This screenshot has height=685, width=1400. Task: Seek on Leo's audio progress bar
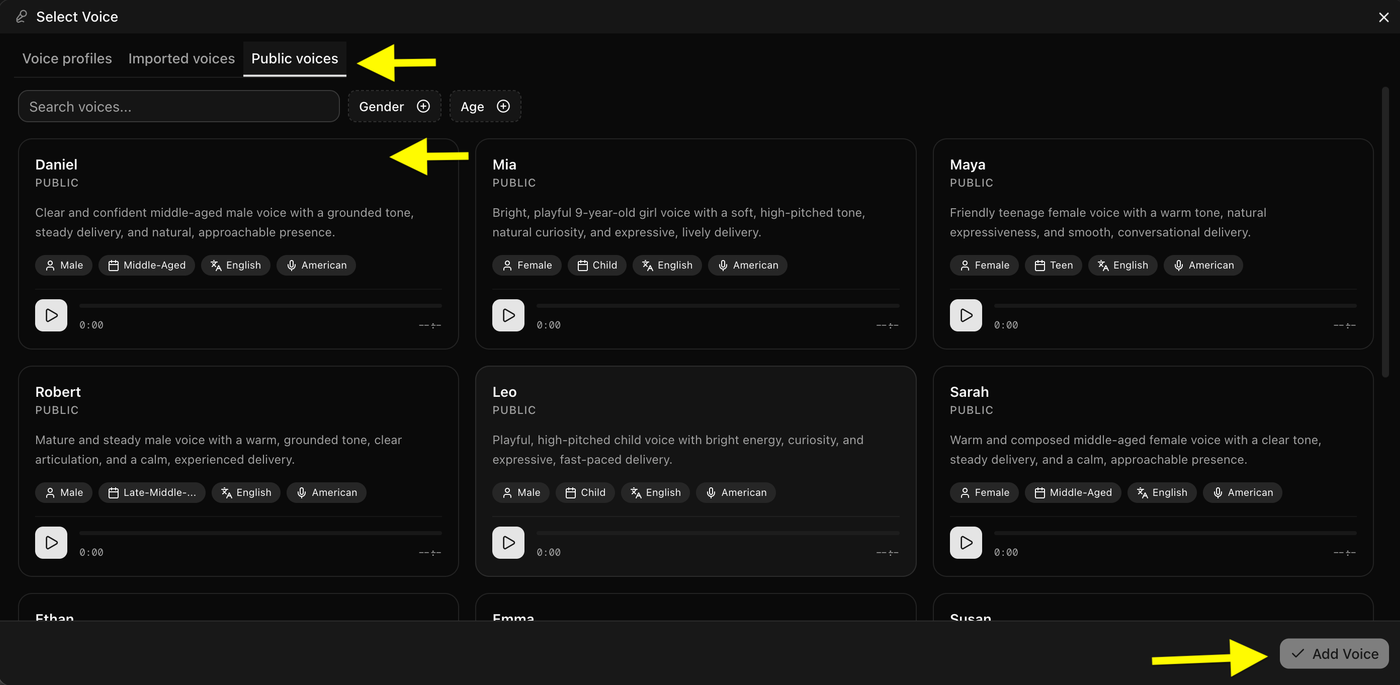tap(718, 533)
